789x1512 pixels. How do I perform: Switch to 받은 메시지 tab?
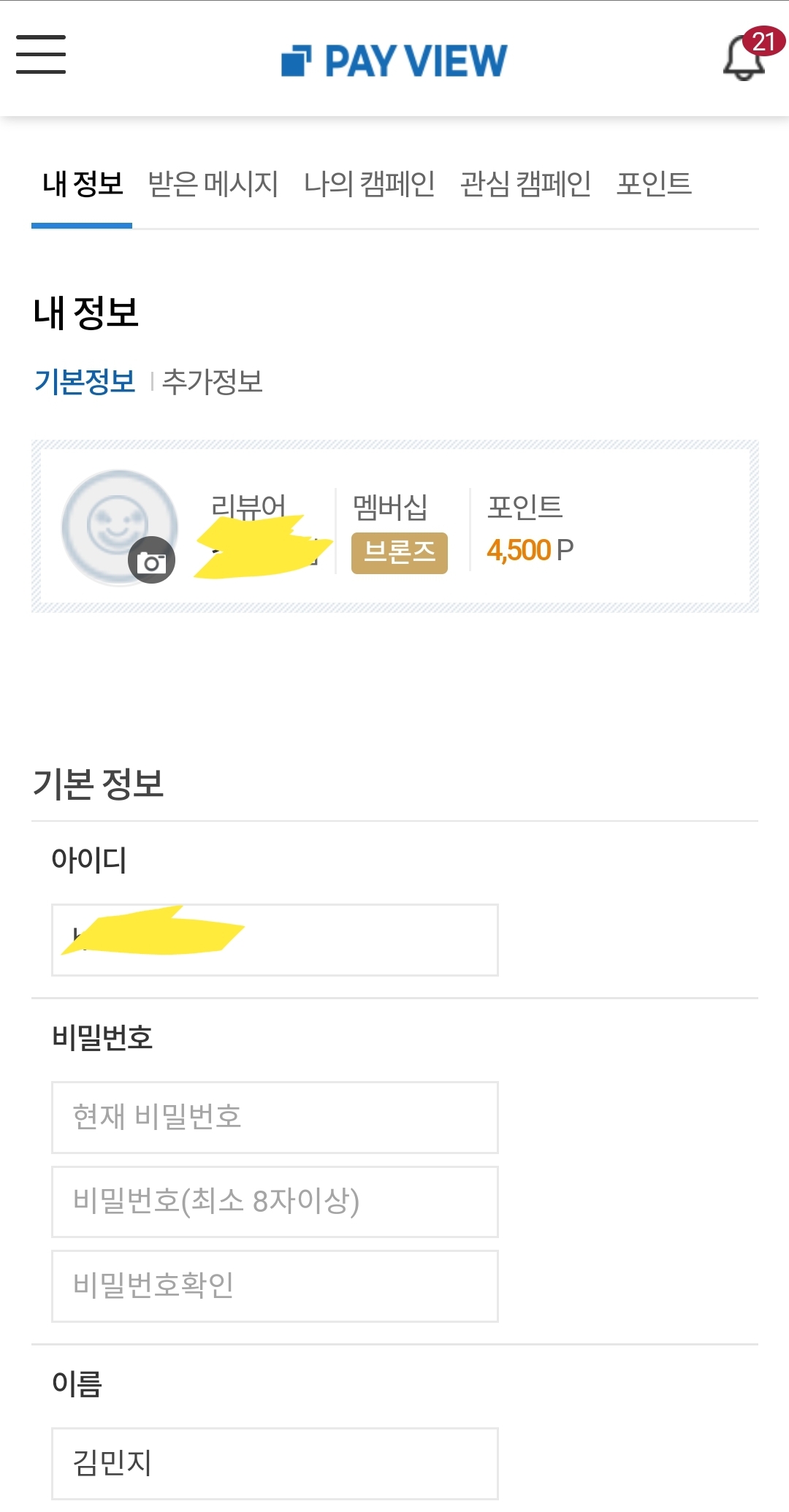(213, 184)
